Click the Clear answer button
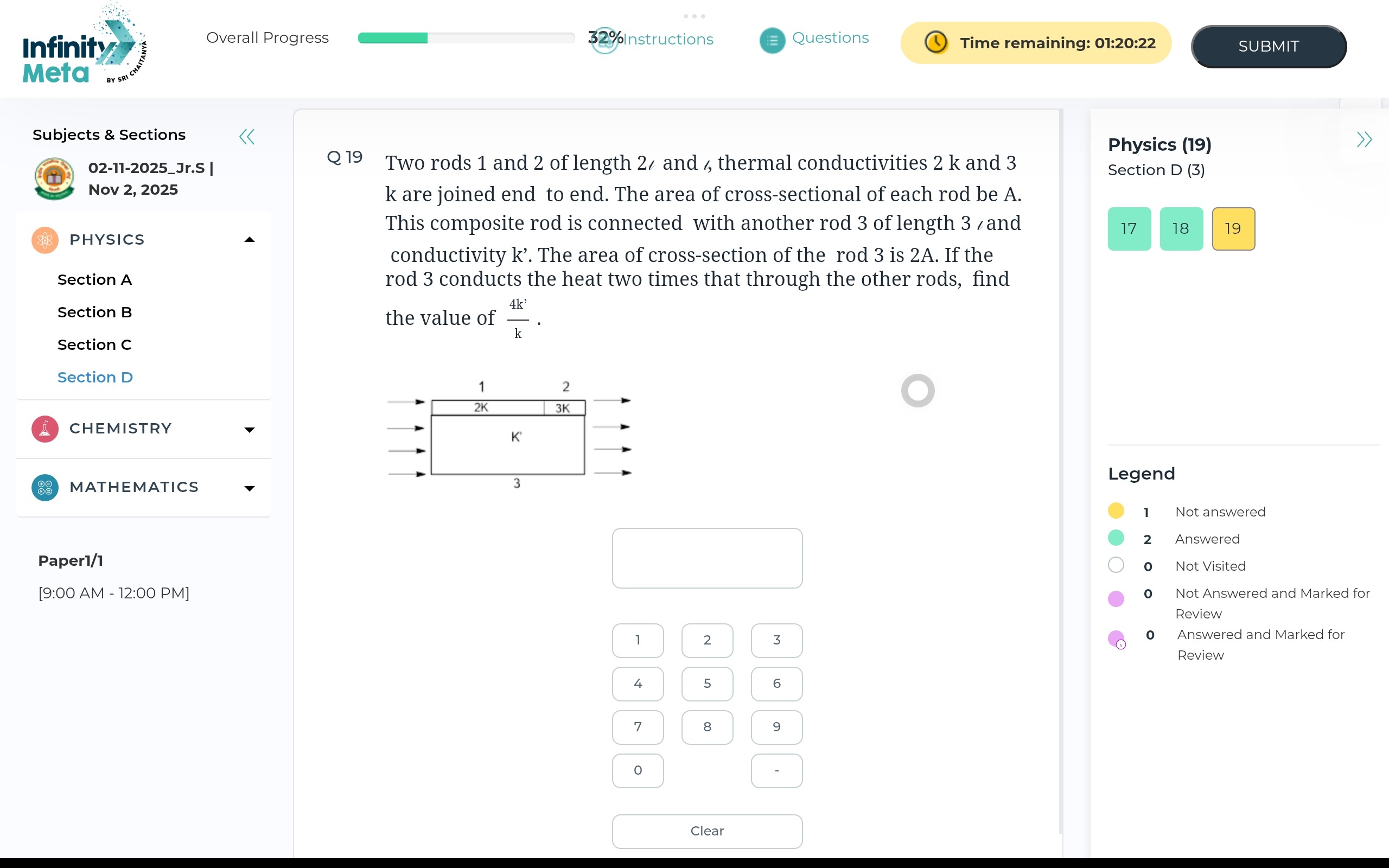This screenshot has width=1389, height=868. coord(706,831)
